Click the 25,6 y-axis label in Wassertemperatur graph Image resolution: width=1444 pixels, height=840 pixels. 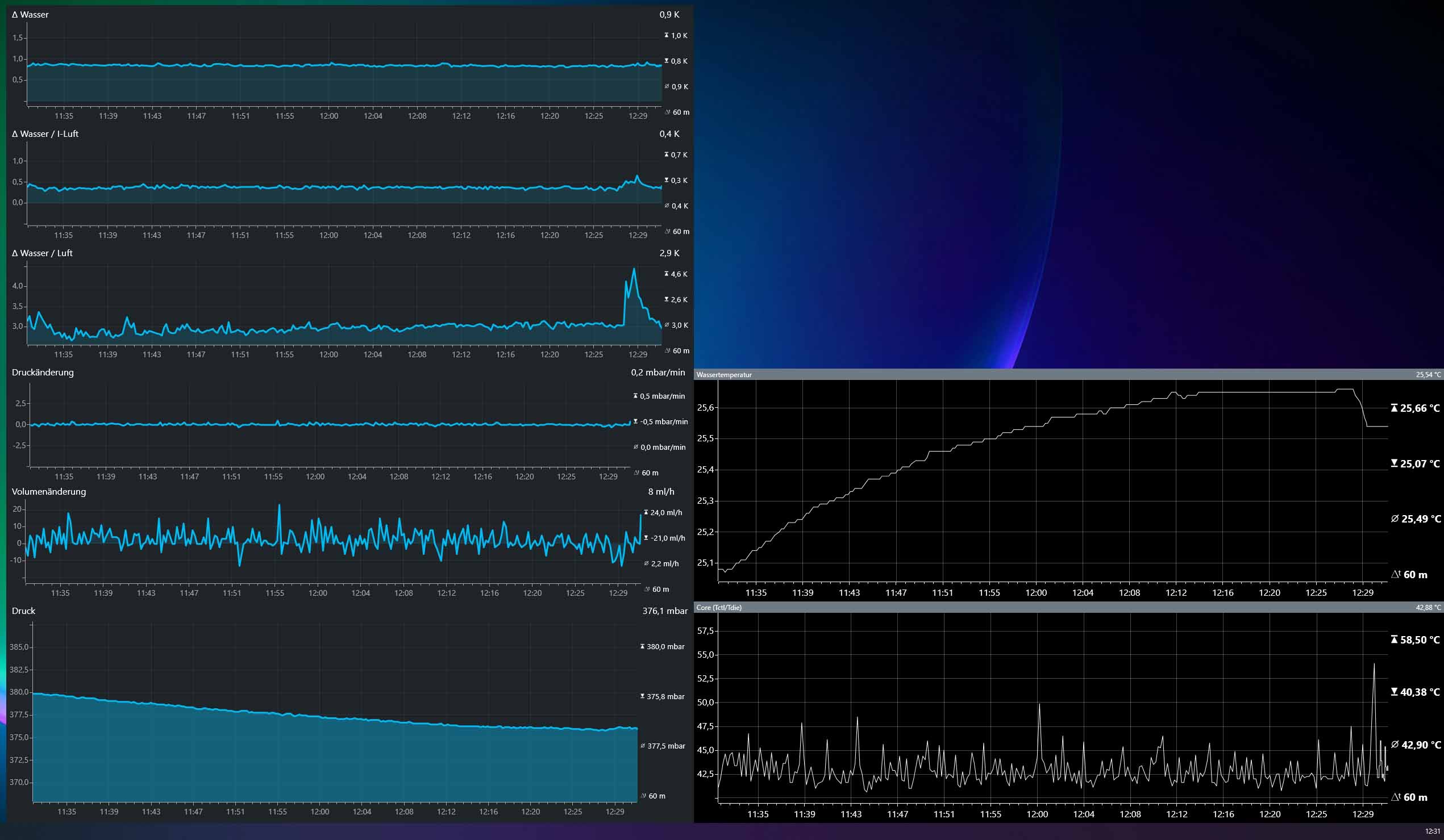[705, 408]
